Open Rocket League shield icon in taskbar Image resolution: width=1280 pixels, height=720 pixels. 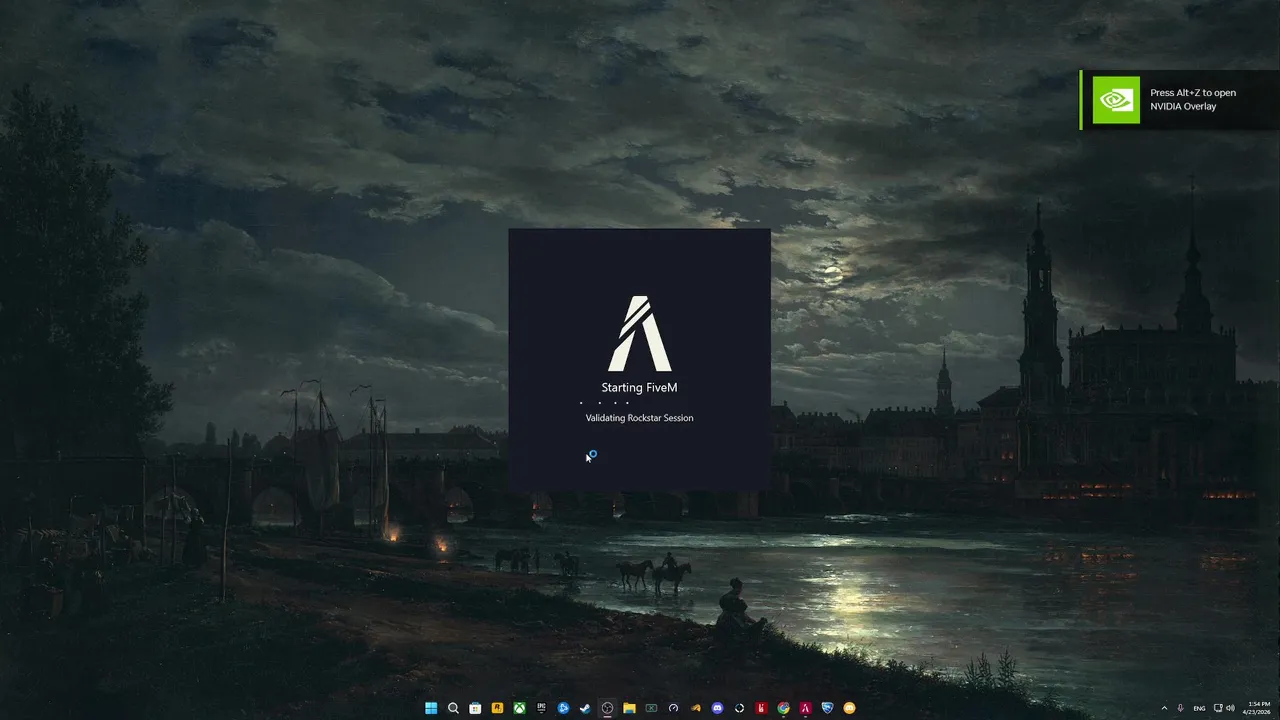tap(827, 708)
